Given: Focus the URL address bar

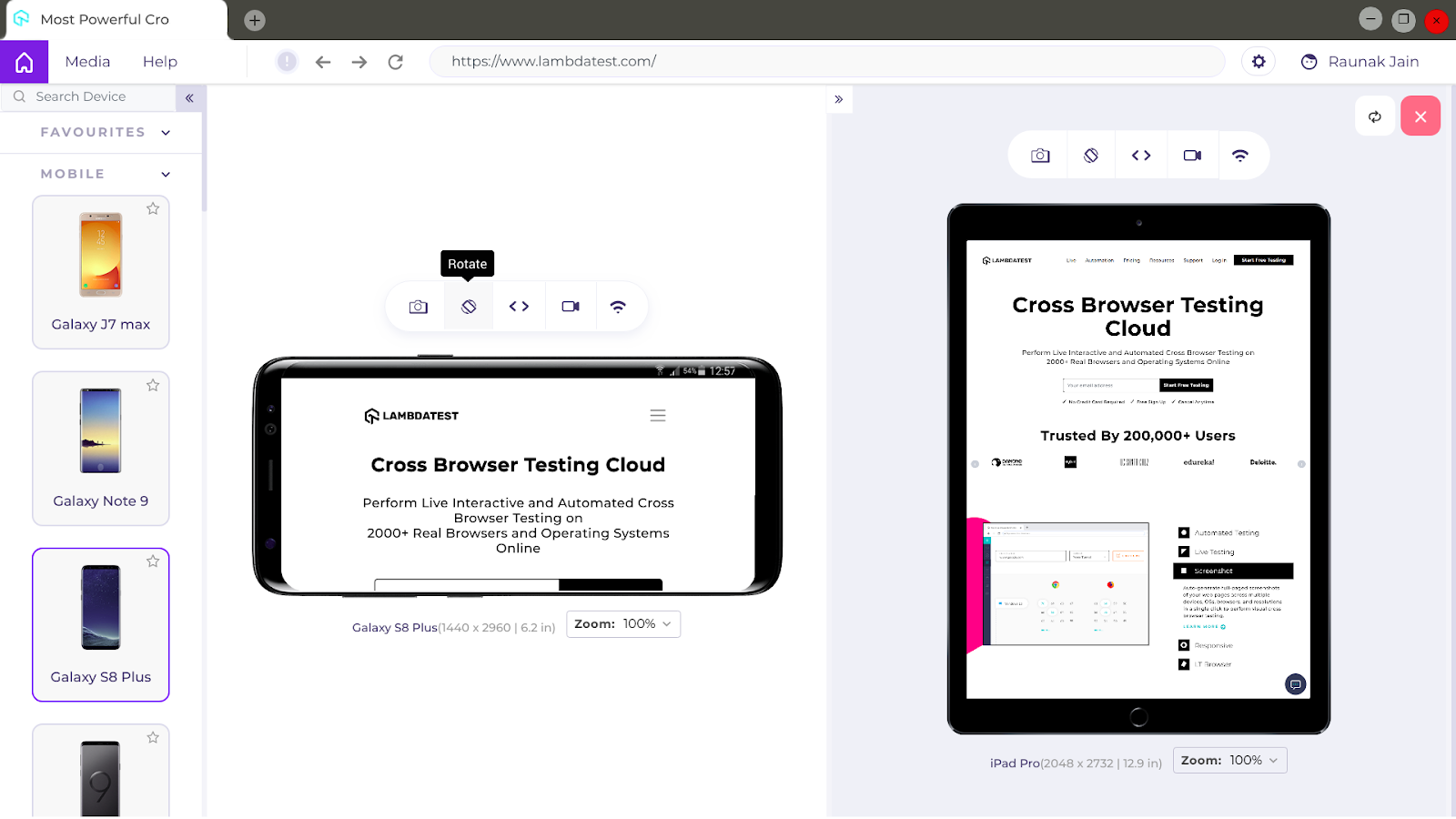Looking at the screenshot, I should [x=827, y=62].
